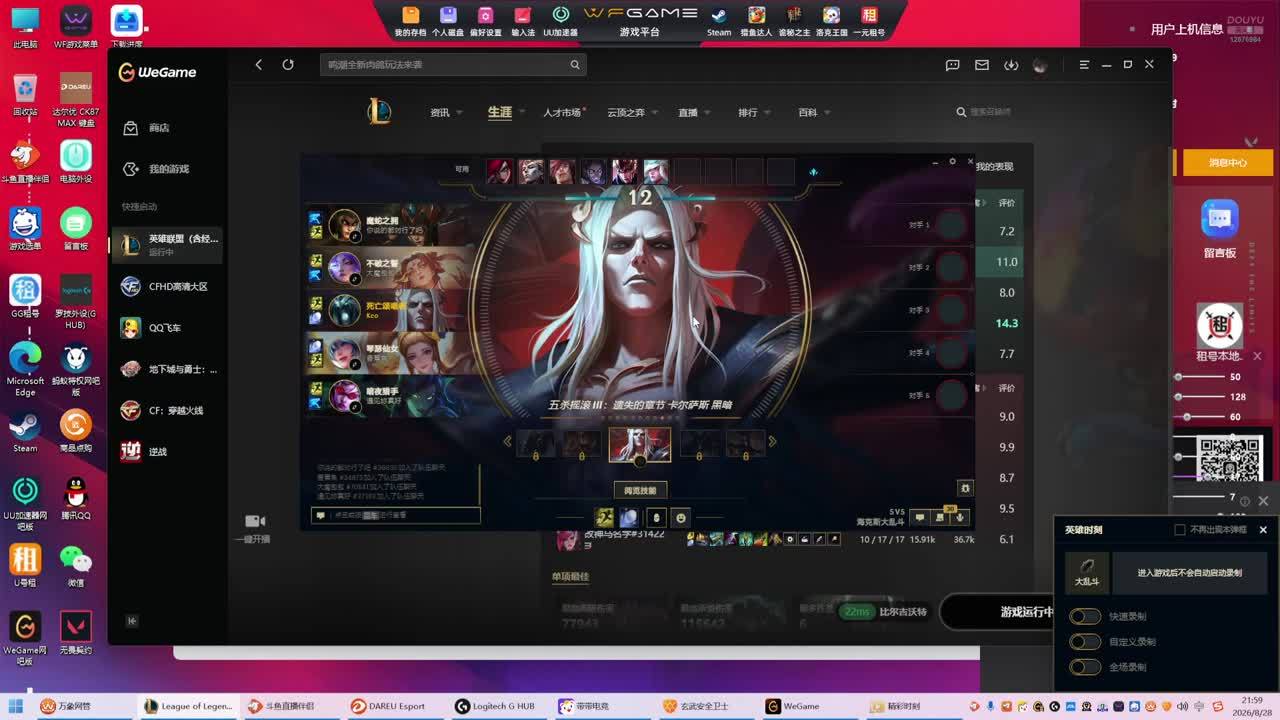
Task: Open the WeGame hamburger menu
Action: click(1084, 64)
